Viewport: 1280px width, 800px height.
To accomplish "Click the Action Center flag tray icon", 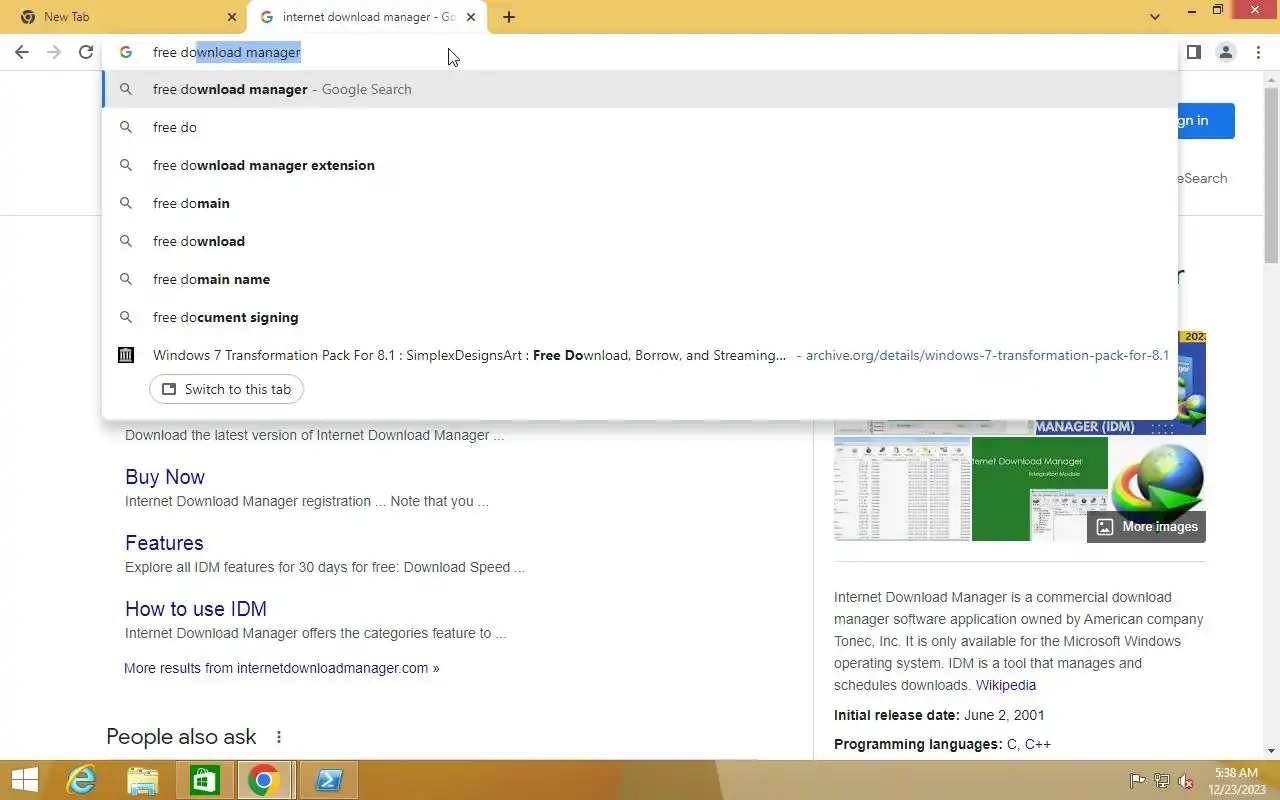I will pos(1137,781).
